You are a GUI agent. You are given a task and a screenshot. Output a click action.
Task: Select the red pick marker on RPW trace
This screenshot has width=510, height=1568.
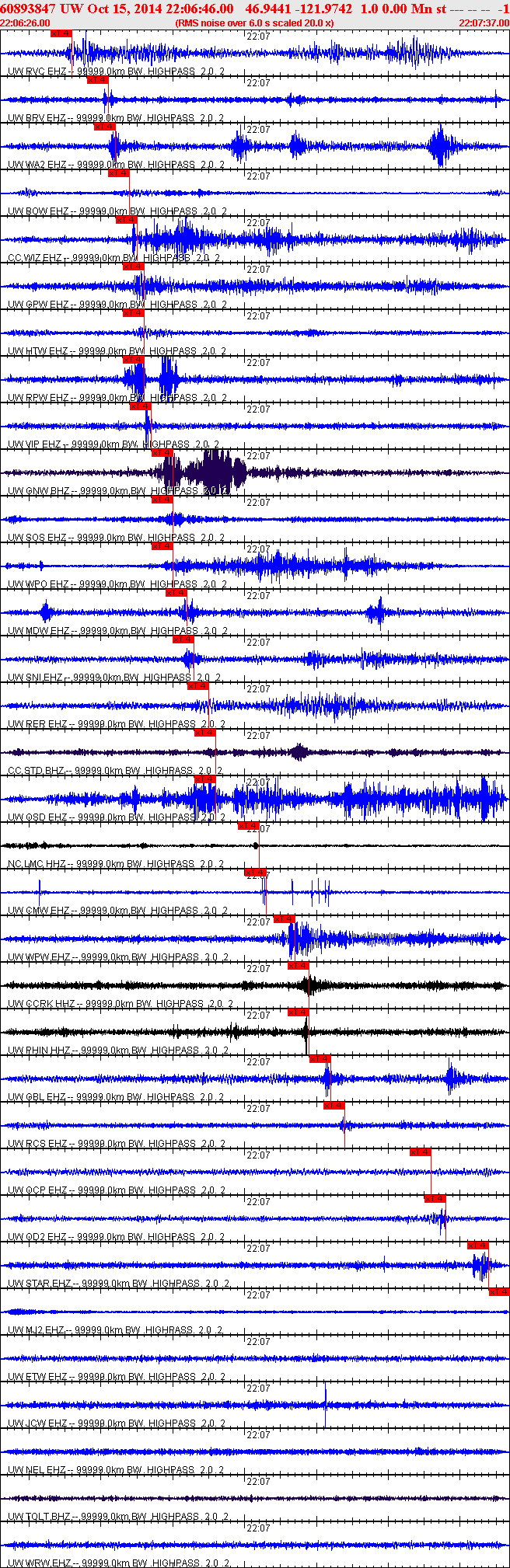tap(133, 360)
